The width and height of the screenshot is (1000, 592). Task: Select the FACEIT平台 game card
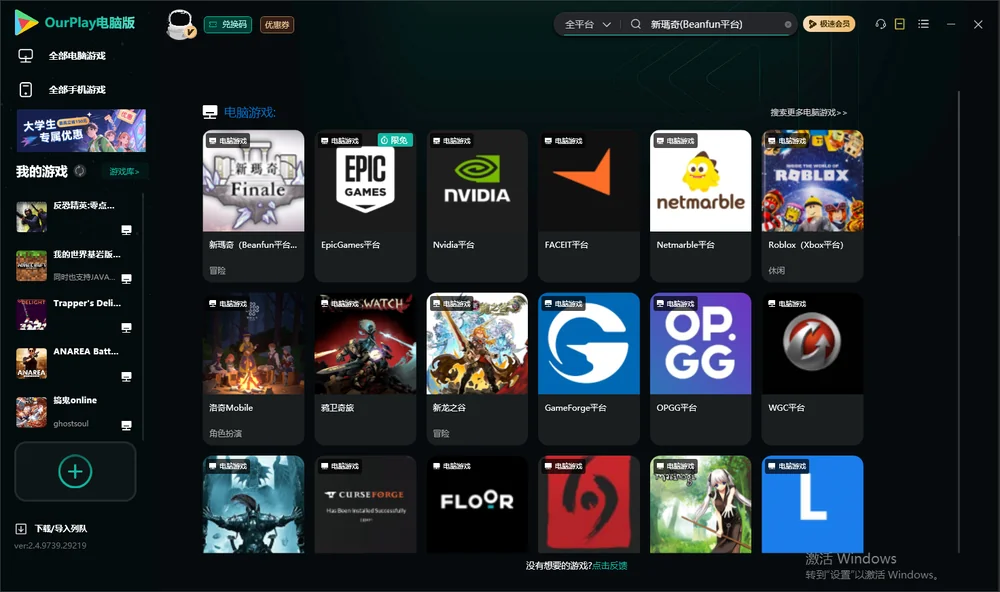click(589, 205)
